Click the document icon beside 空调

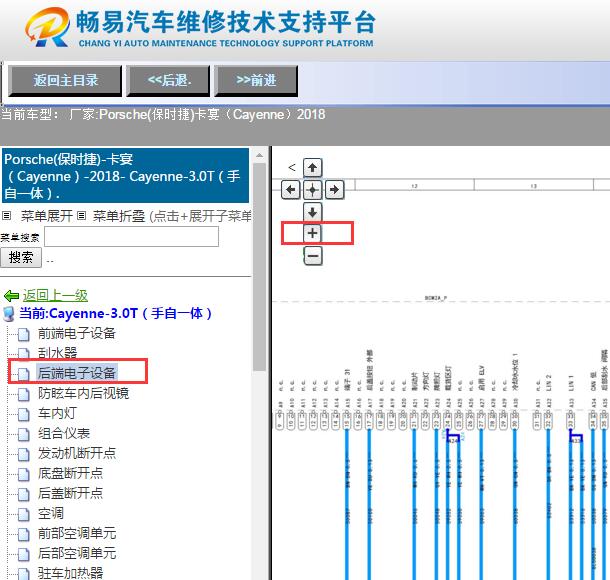coord(23,514)
